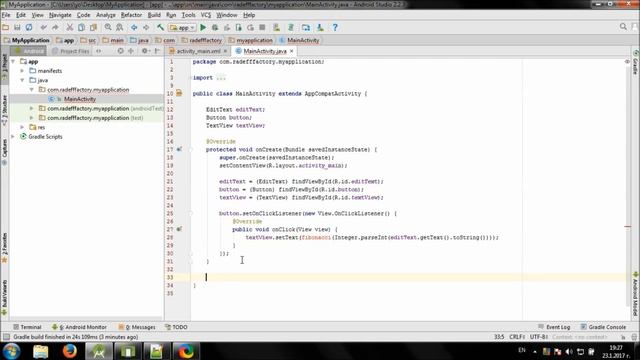Click the Debug app bug icon
Viewport: 640px width, 360px height.
tap(215, 27)
